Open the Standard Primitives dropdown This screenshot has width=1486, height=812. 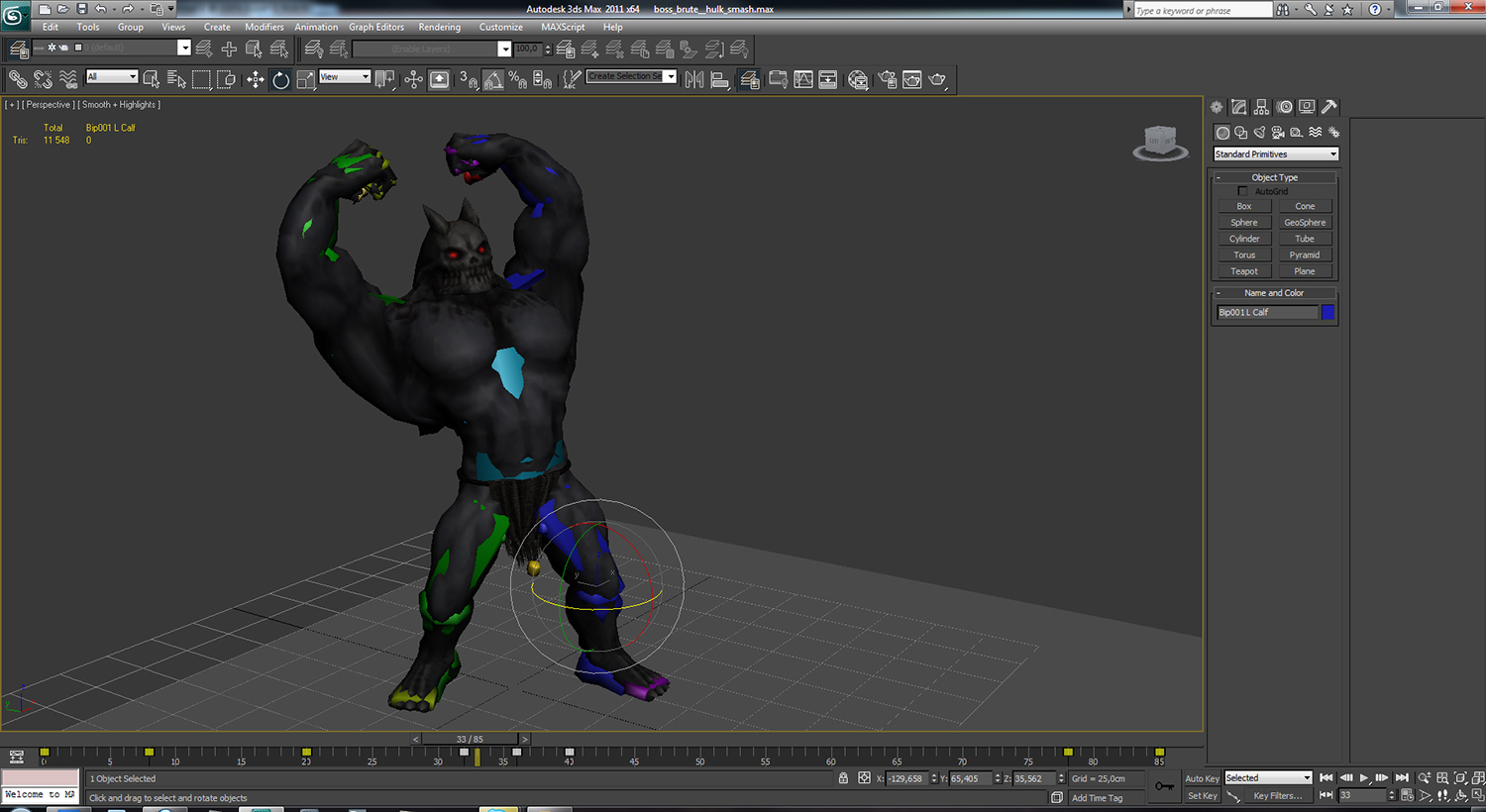pyautogui.click(x=1276, y=154)
